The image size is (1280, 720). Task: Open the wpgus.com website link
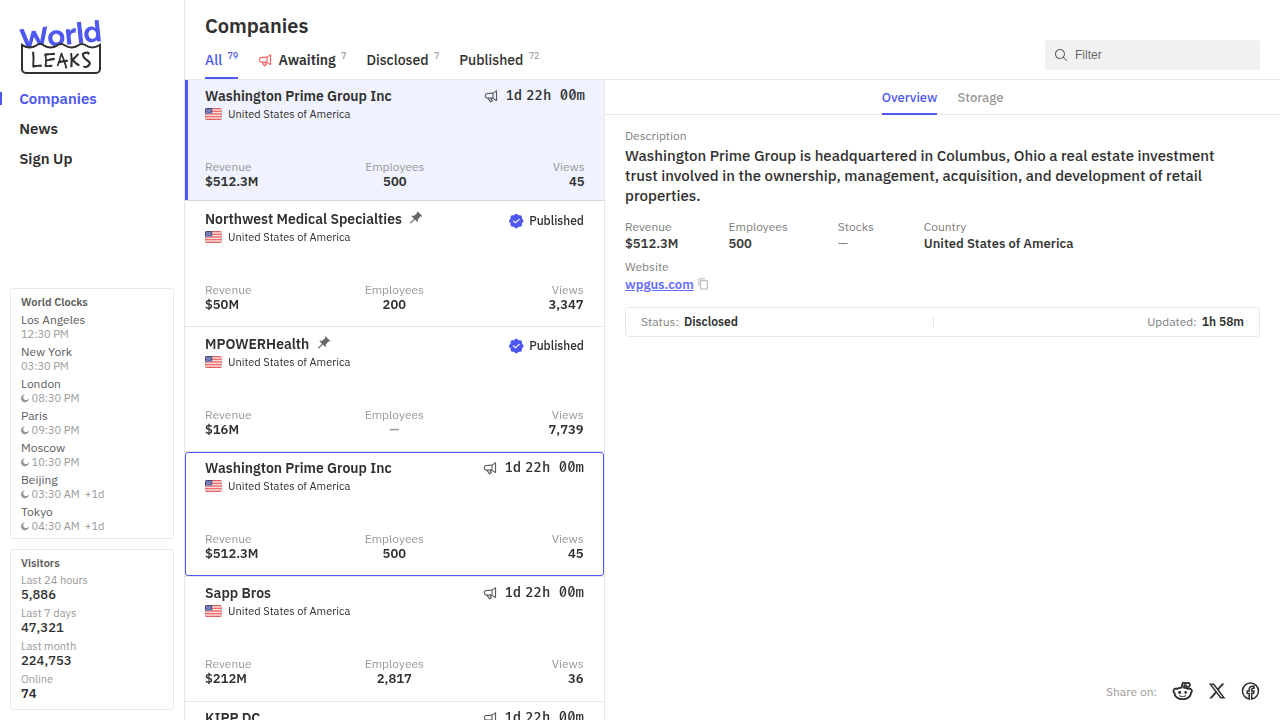point(659,285)
